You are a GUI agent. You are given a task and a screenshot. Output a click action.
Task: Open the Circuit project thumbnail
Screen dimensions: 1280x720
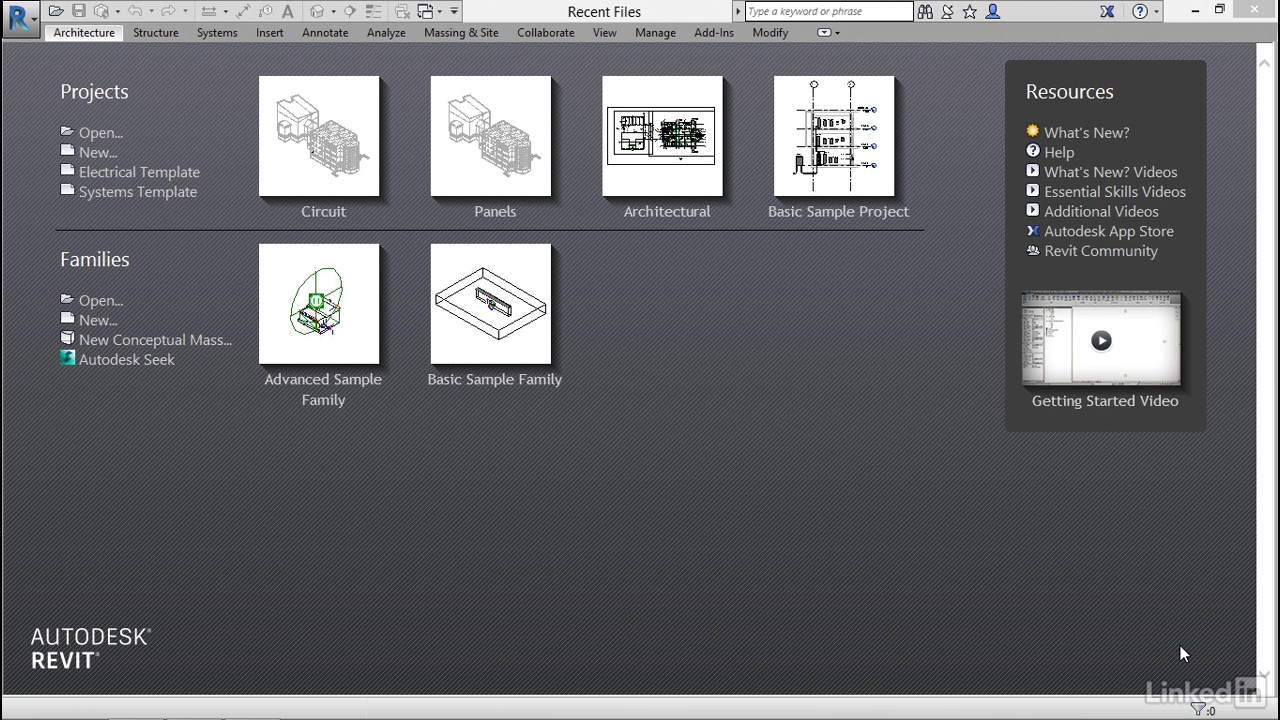(319, 136)
